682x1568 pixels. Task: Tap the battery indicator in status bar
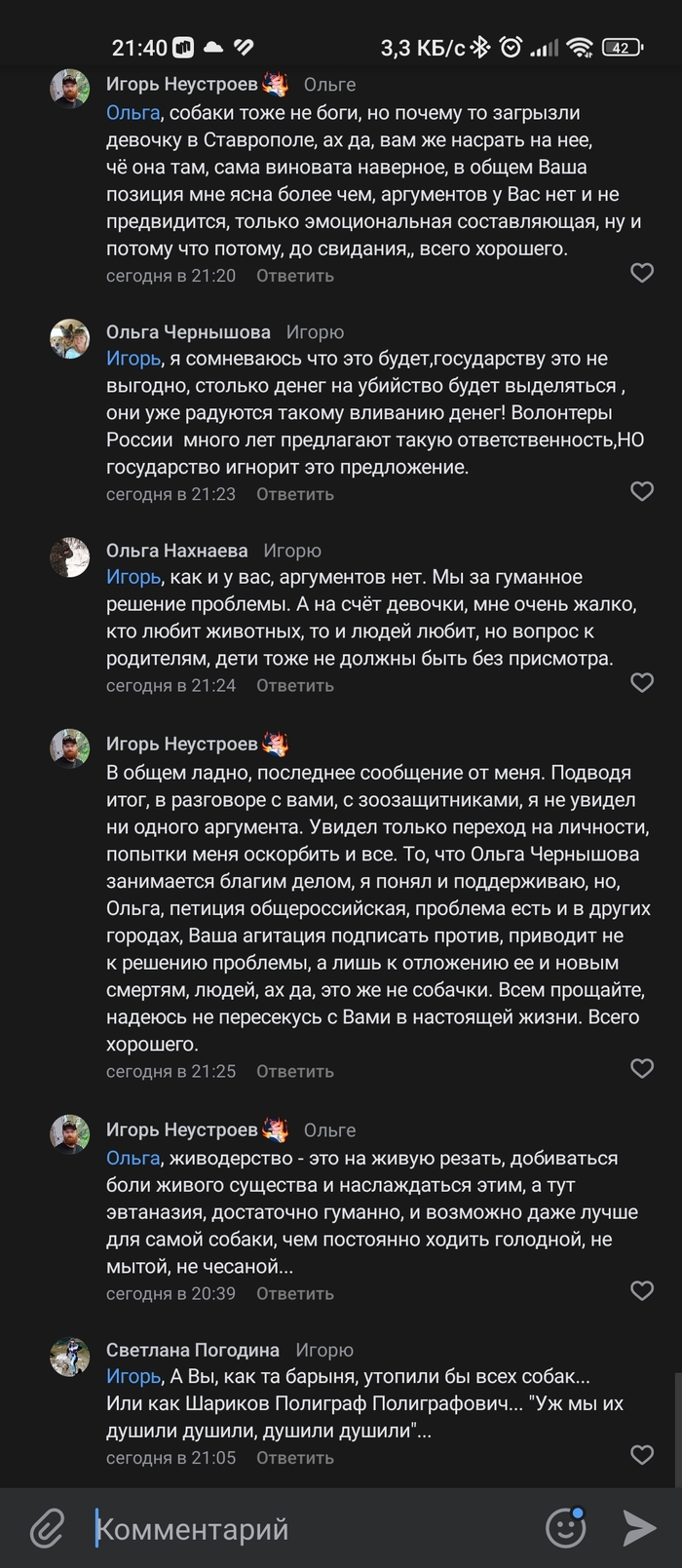(x=622, y=47)
